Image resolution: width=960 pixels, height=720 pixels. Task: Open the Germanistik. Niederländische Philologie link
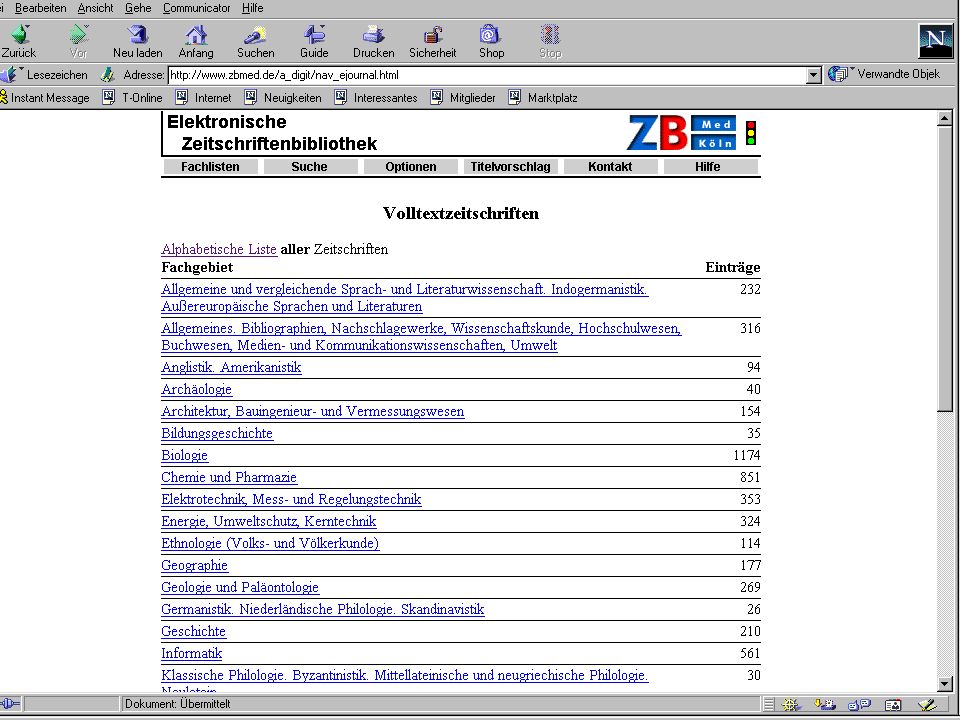pyautogui.click(x=323, y=610)
